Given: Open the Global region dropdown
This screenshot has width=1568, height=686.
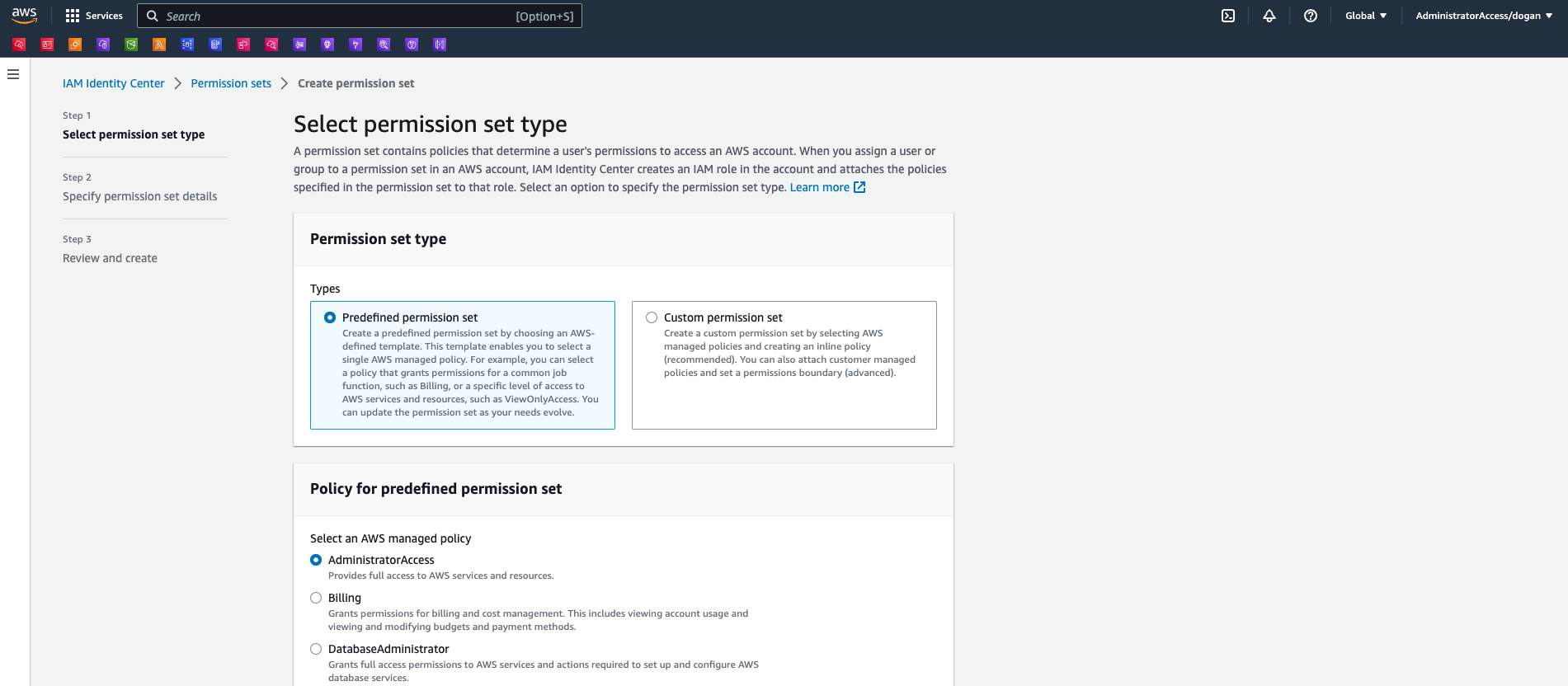Looking at the screenshot, I should (x=1366, y=16).
